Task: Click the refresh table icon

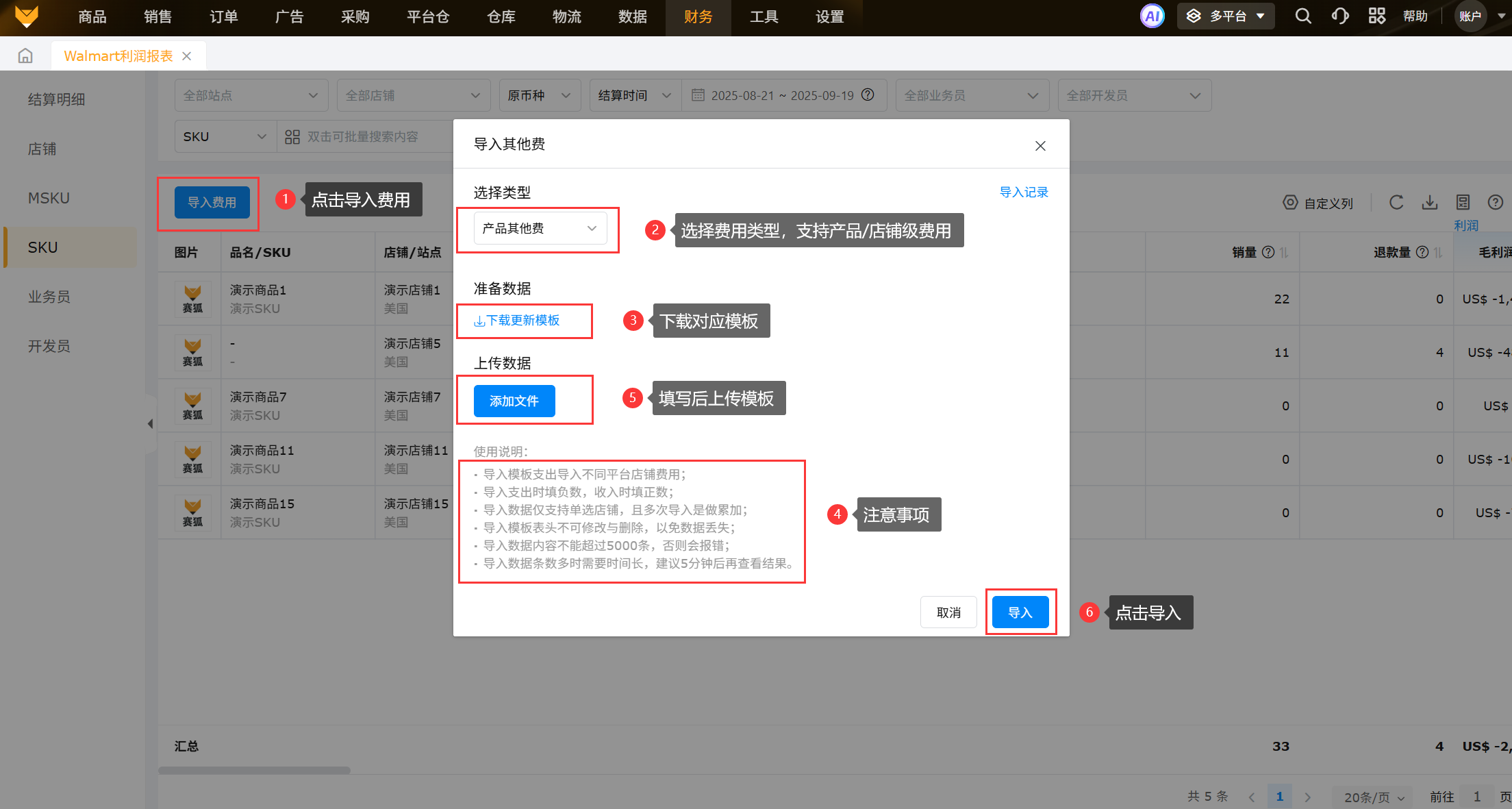Action: (x=1396, y=203)
